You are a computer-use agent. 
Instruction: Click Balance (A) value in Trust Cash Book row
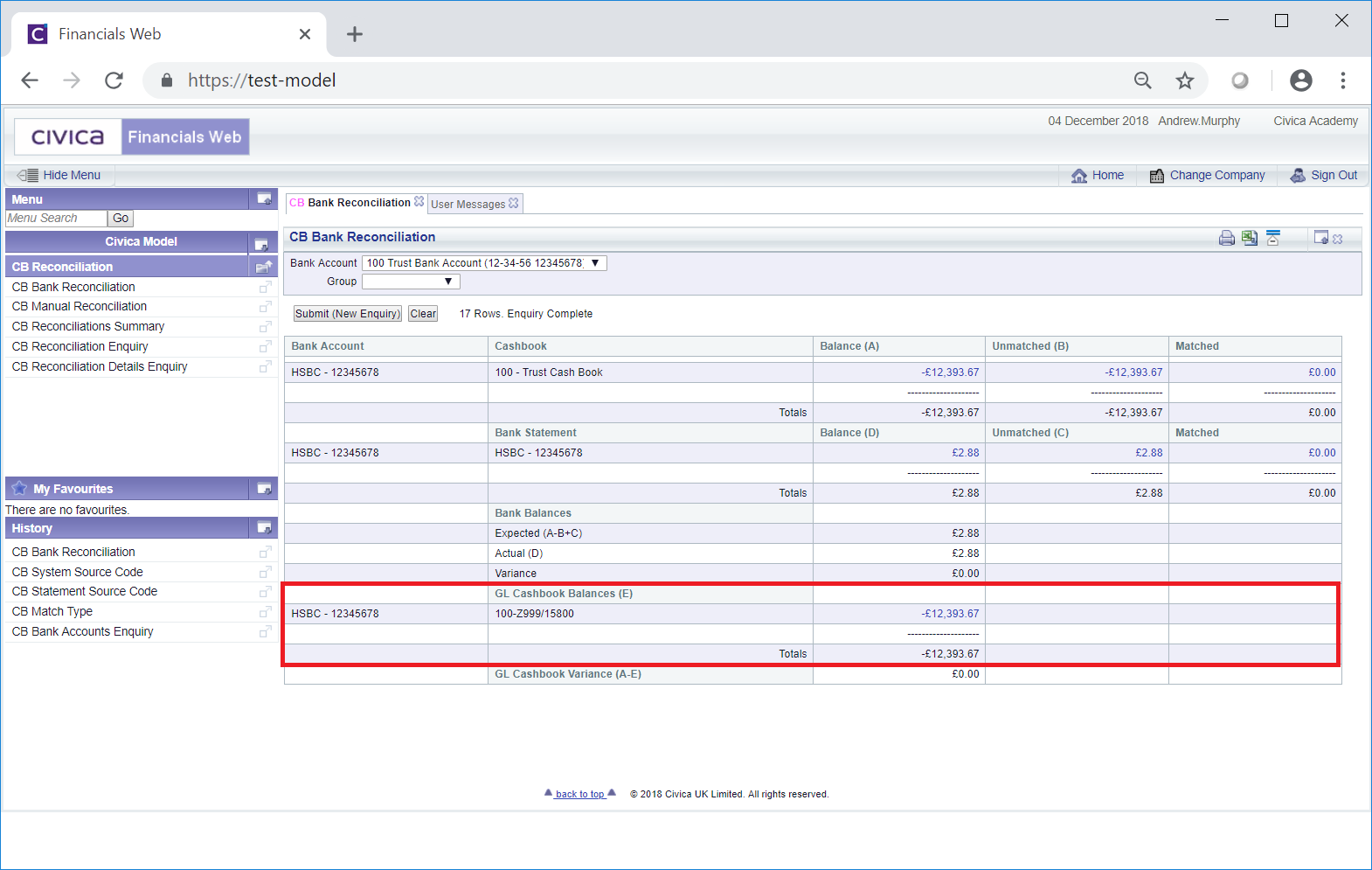pyautogui.click(x=950, y=372)
